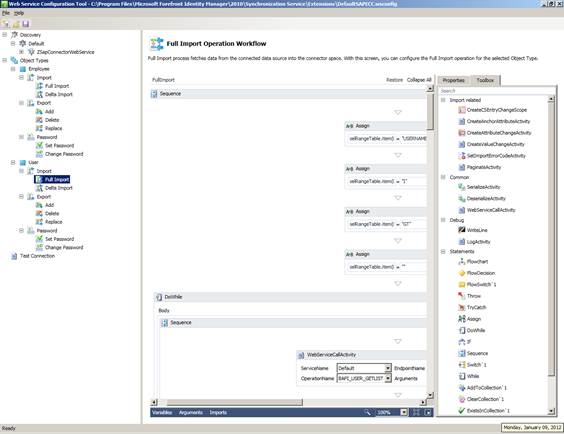Image resolution: width=564 pixels, height=434 pixels.
Task: Select CreateCSEntryChangeScope toolbox icon
Action: coord(461,110)
